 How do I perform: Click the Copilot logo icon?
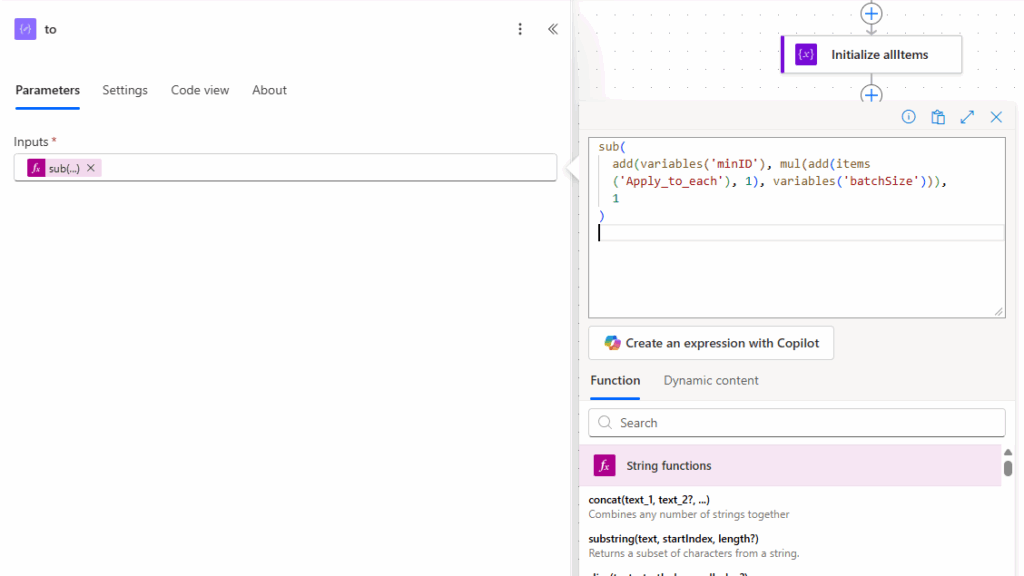[612, 343]
